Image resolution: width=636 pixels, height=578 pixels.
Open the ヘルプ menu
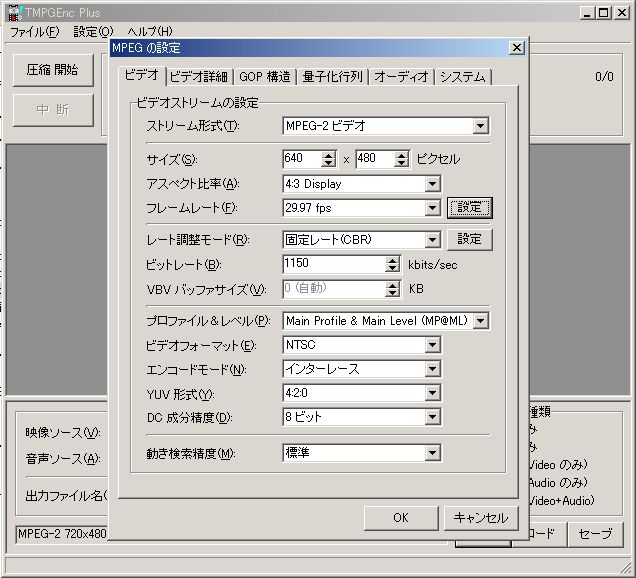150,31
